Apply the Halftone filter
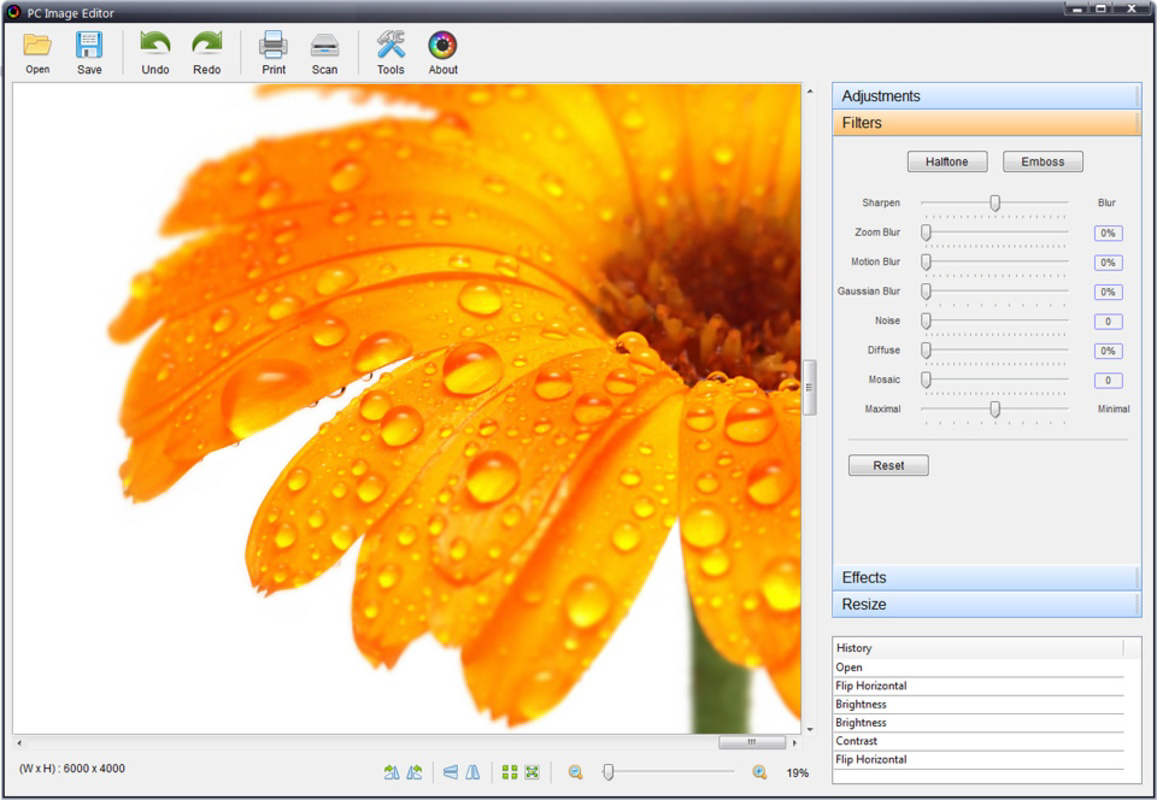This screenshot has width=1157, height=800. point(946,162)
